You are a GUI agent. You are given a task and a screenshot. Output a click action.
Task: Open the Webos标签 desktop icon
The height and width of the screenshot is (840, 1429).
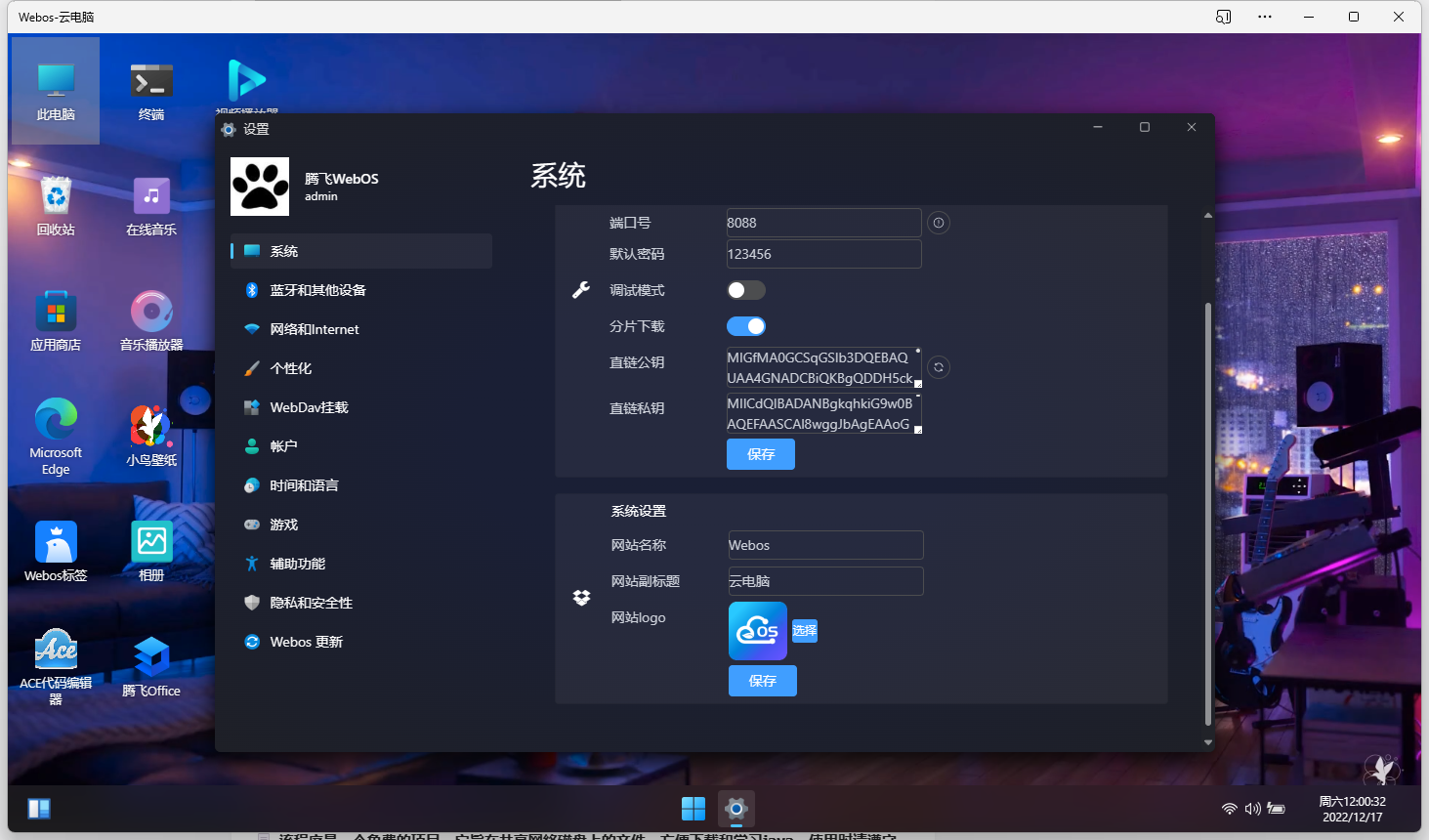pos(56,552)
